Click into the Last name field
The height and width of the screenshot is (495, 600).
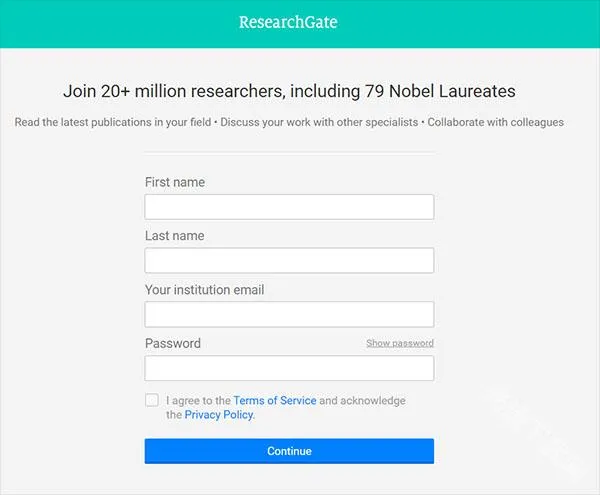click(289, 261)
